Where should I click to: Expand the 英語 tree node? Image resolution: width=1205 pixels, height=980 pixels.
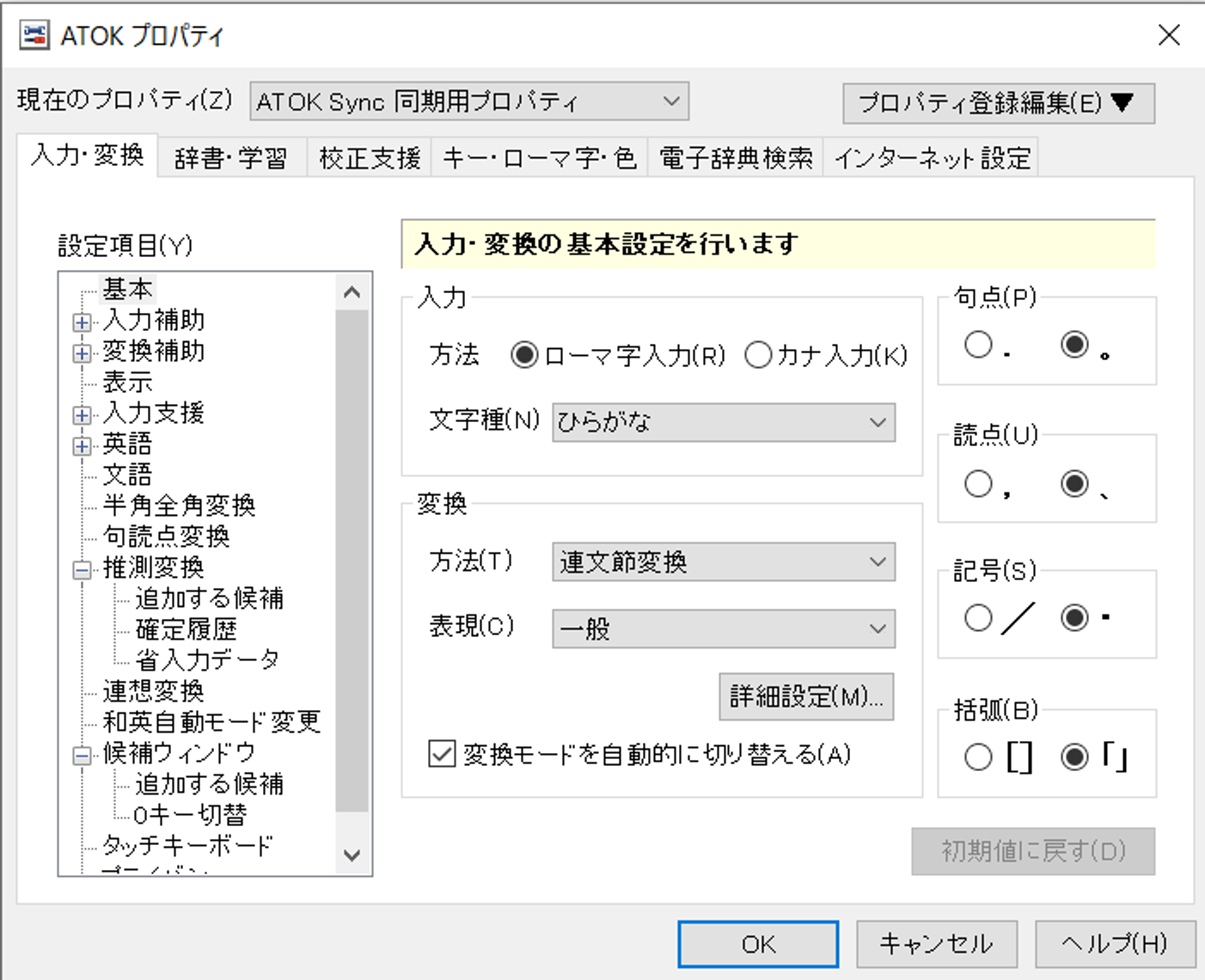tap(82, 446)
